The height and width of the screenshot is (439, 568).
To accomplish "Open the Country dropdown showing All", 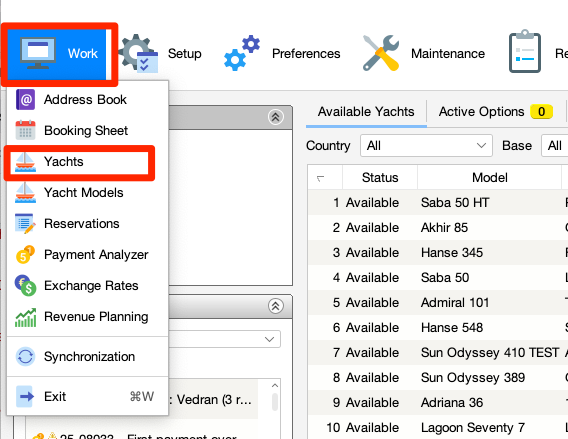I will tap(426, 146).
